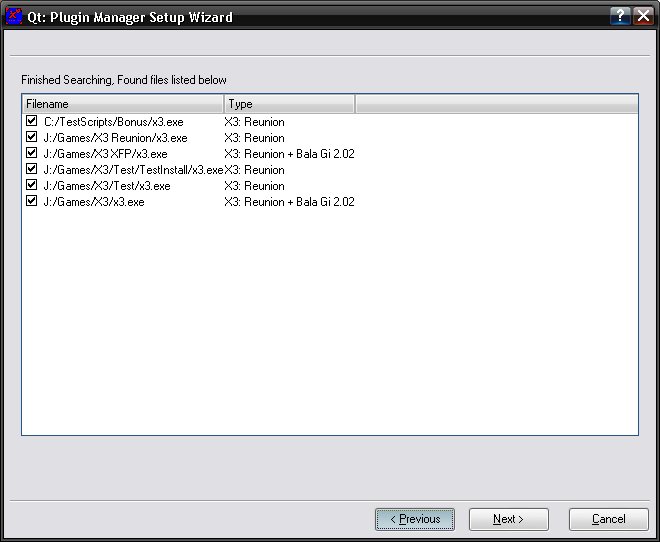Click the Help question mark button

click(x=620, y=16)
